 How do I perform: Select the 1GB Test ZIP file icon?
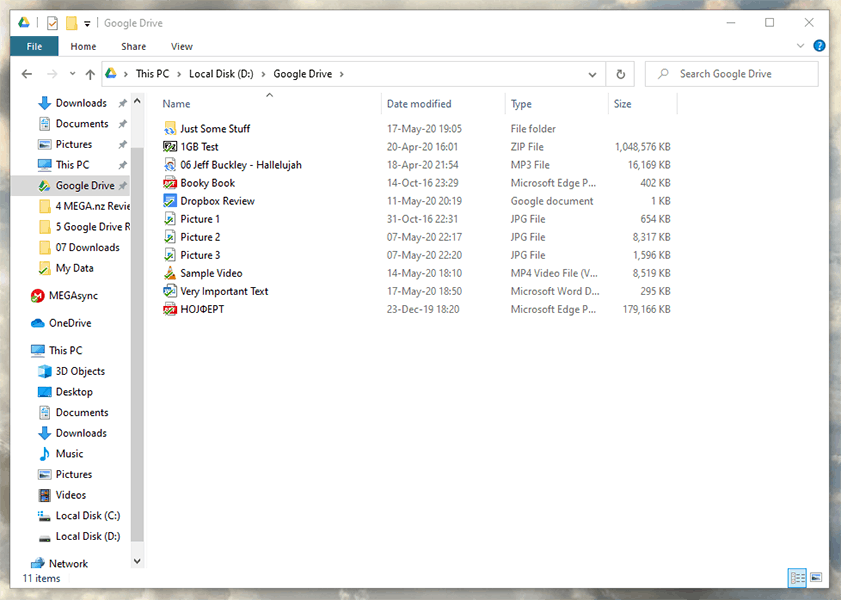point(169,146)
